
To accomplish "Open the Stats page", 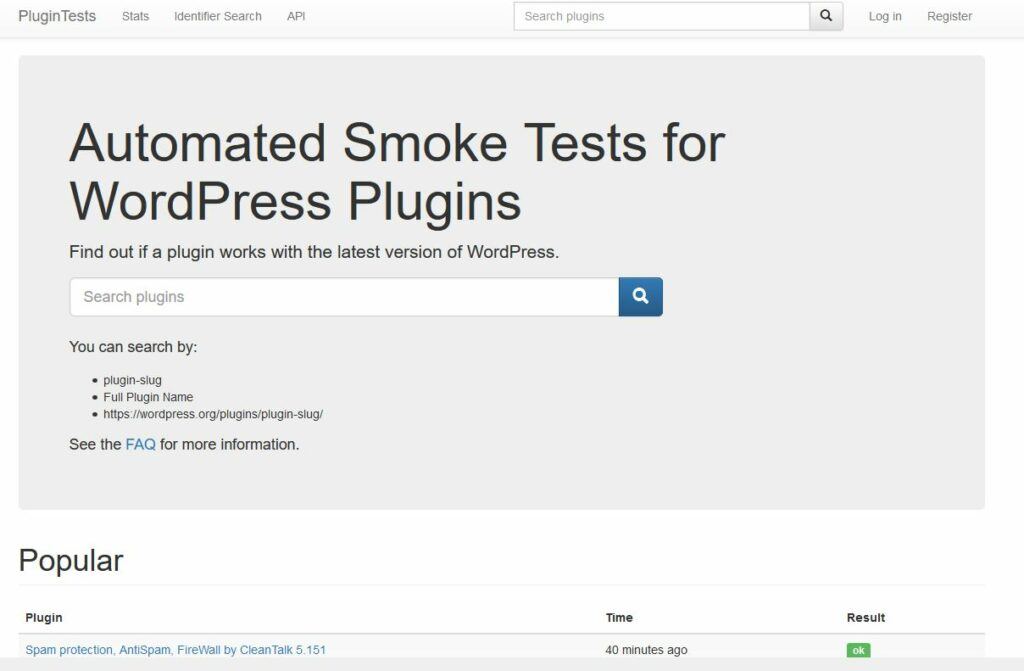I will click(135, 16).
